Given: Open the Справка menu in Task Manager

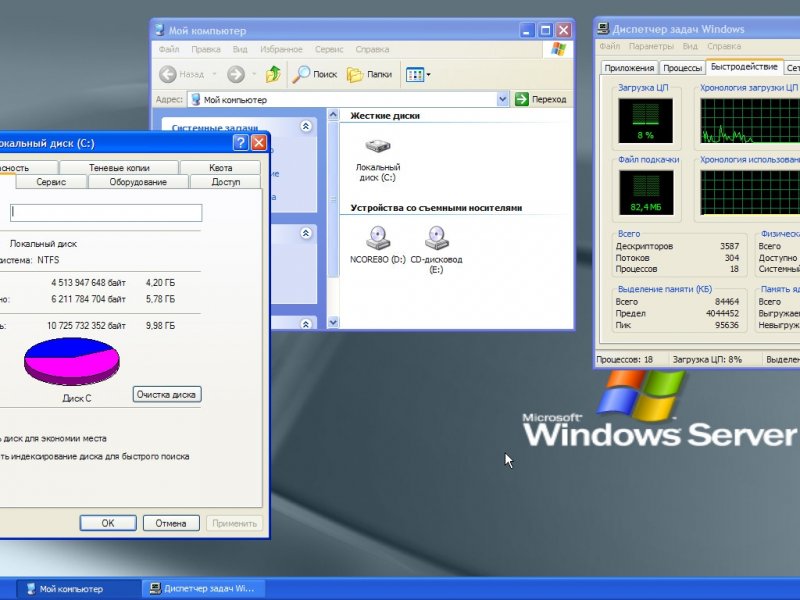Looking at the screenshot, I should 723,46.
